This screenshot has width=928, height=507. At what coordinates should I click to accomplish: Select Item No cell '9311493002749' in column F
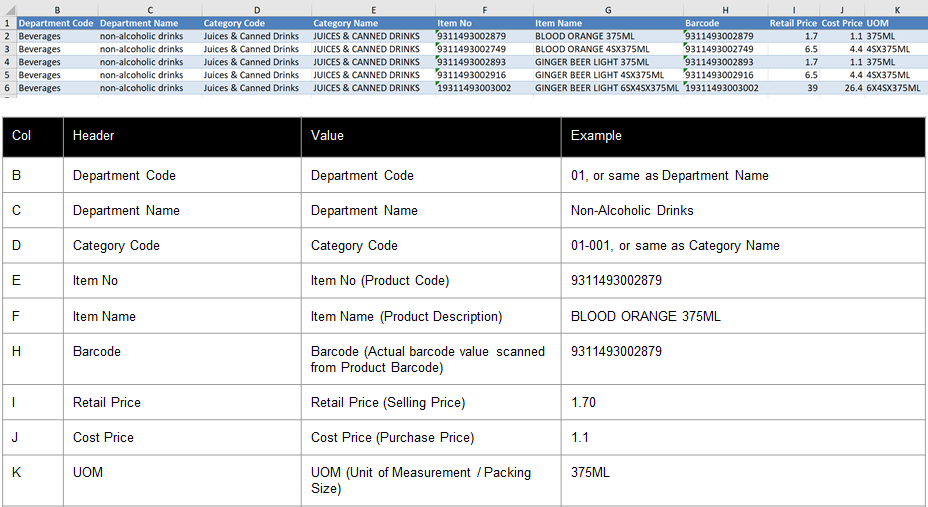(484, 49)
